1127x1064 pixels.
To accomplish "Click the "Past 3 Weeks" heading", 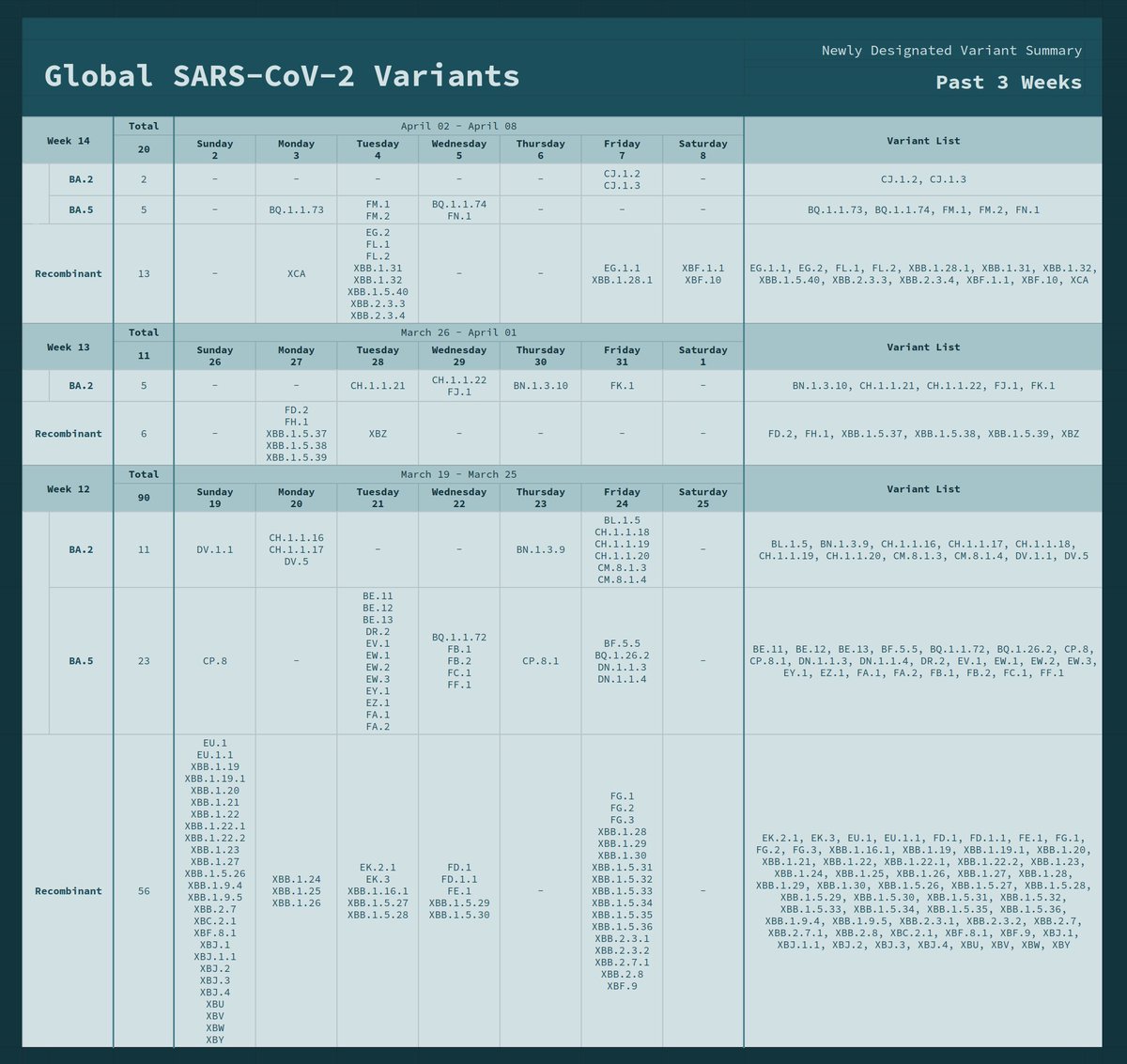I will click(1009, 82).
